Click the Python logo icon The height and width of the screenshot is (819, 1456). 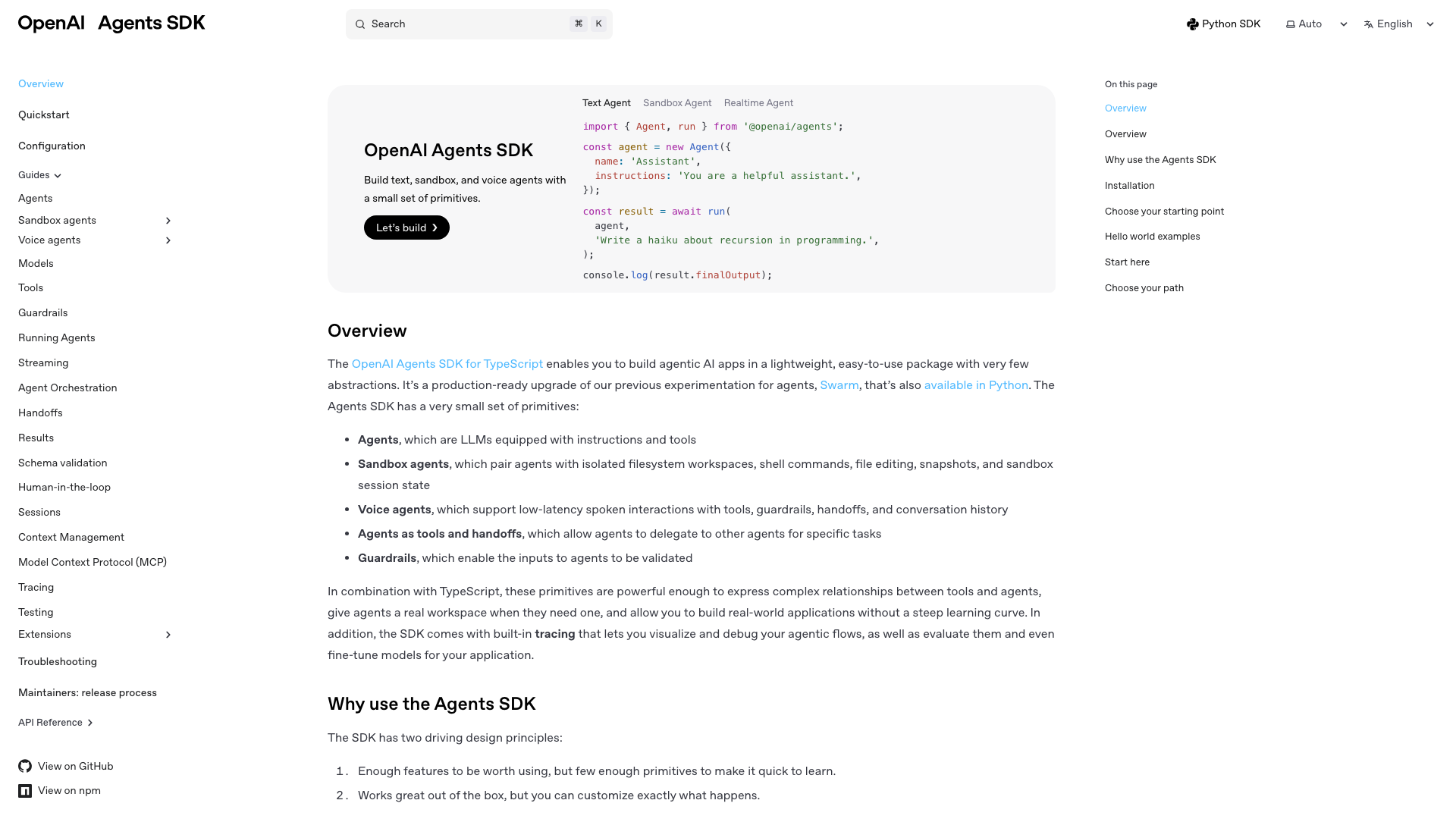point(1193,24)
